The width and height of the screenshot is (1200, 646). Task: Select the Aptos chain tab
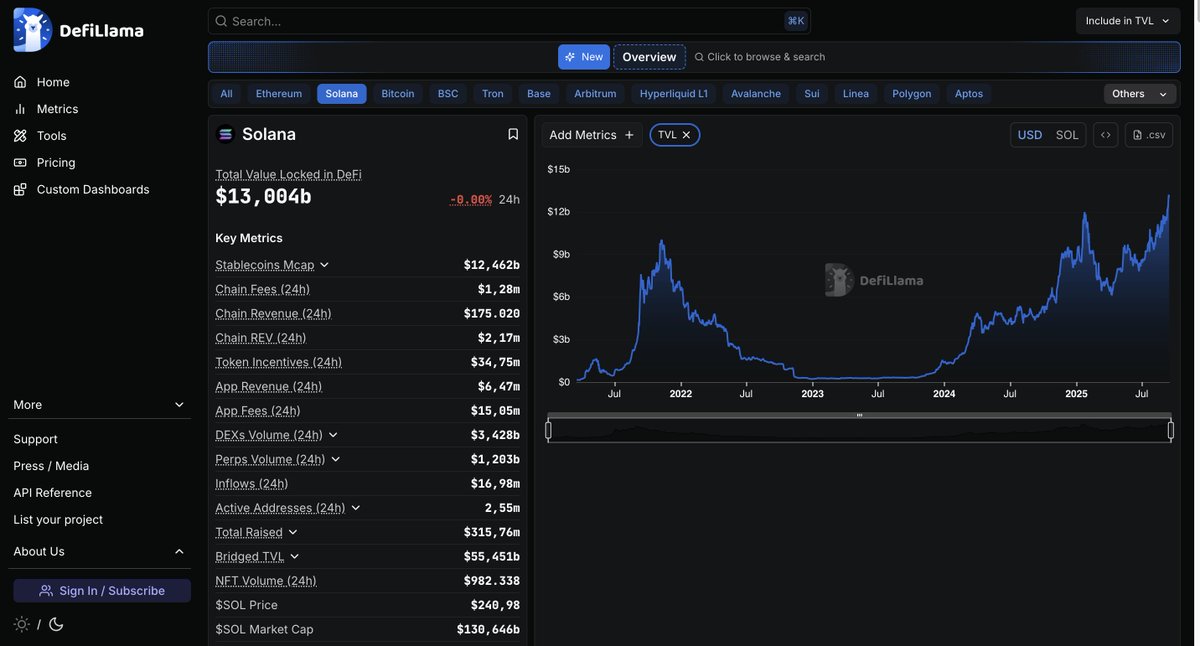(969, 94)
